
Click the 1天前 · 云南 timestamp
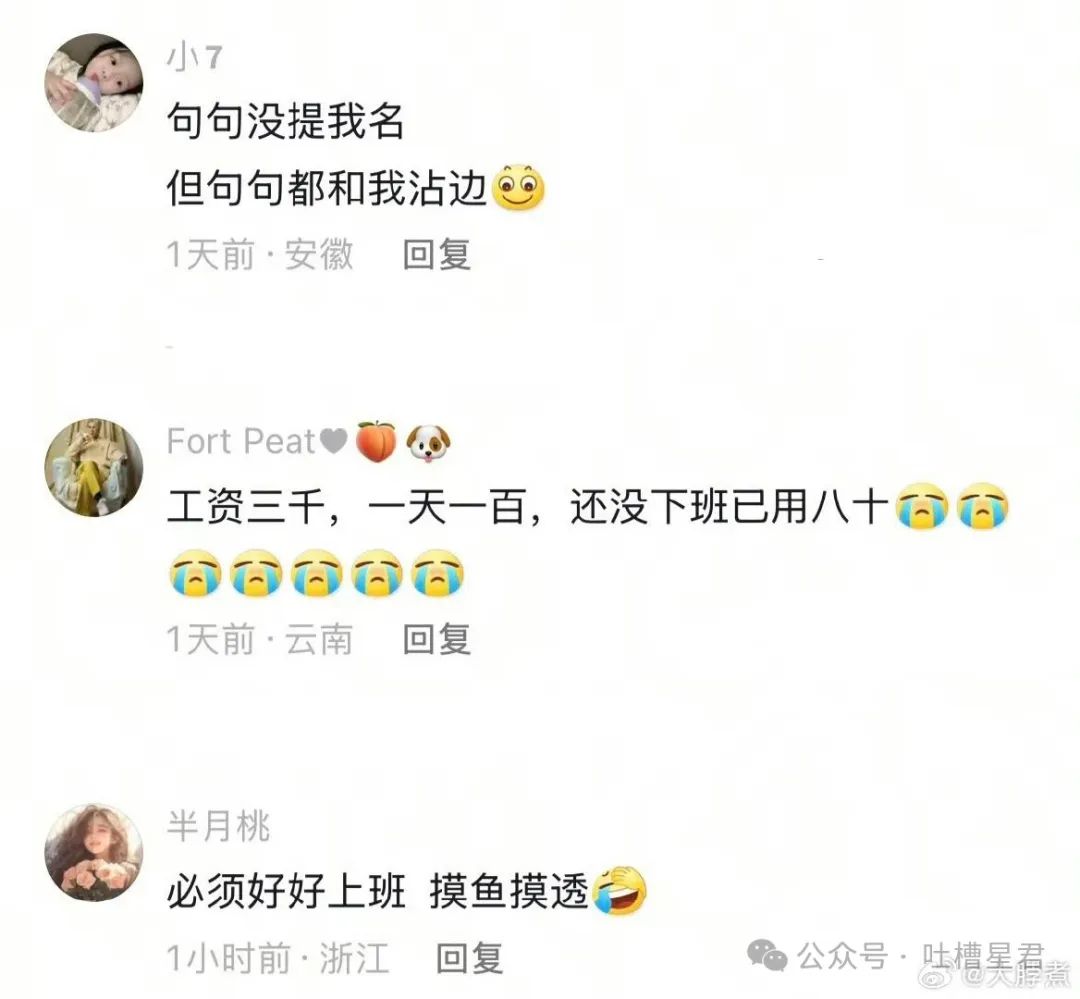point(260,639)
